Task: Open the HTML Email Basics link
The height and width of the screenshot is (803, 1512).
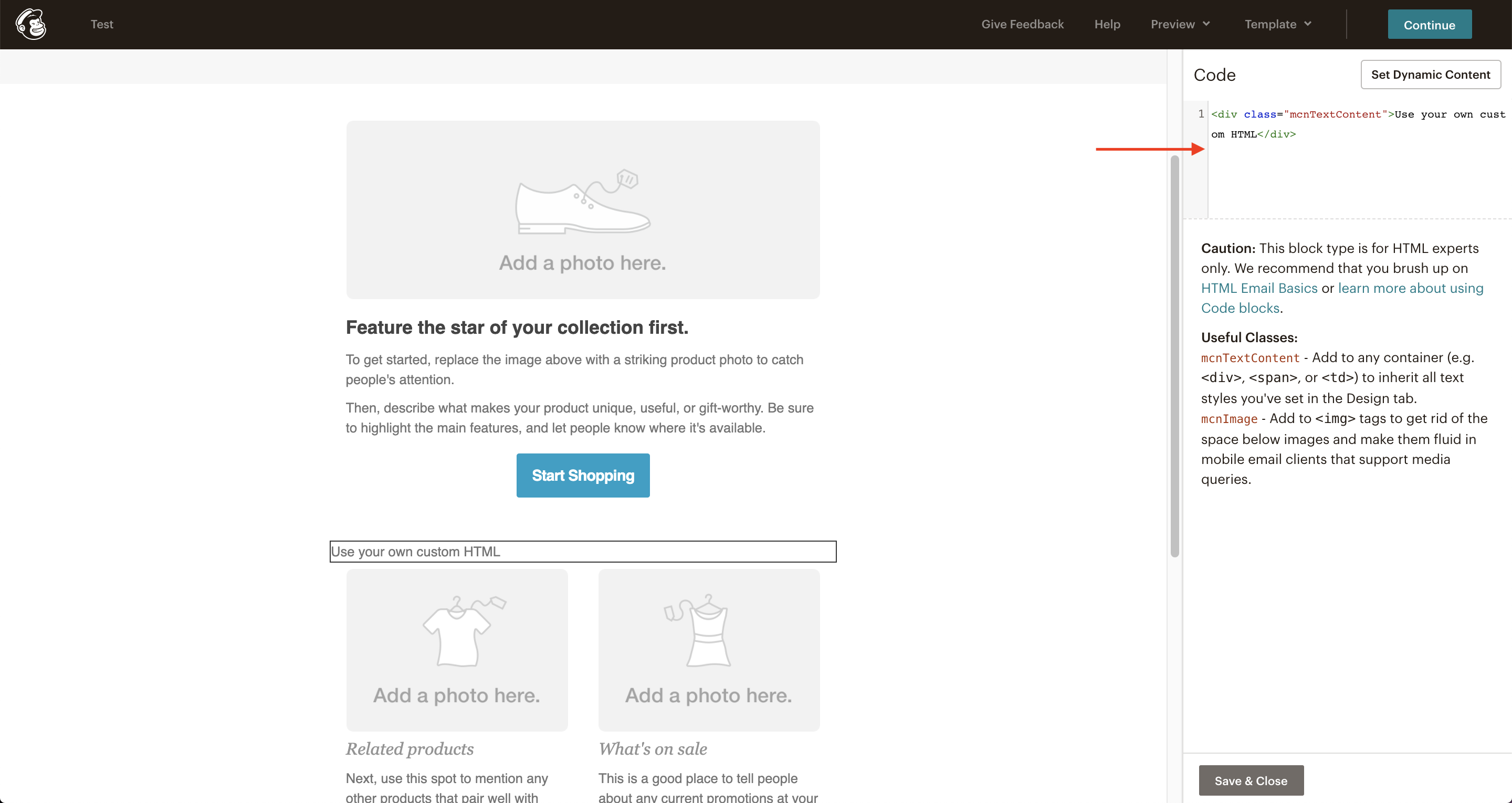Action: point(1259,288)
